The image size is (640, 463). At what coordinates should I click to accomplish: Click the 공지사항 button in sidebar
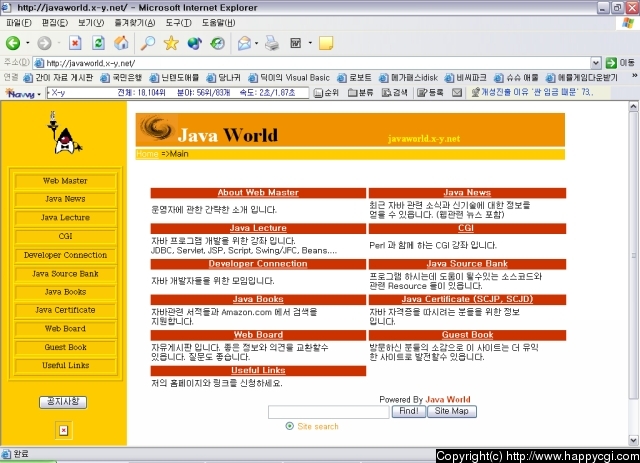pyautogui.click(x=63, y=402)
